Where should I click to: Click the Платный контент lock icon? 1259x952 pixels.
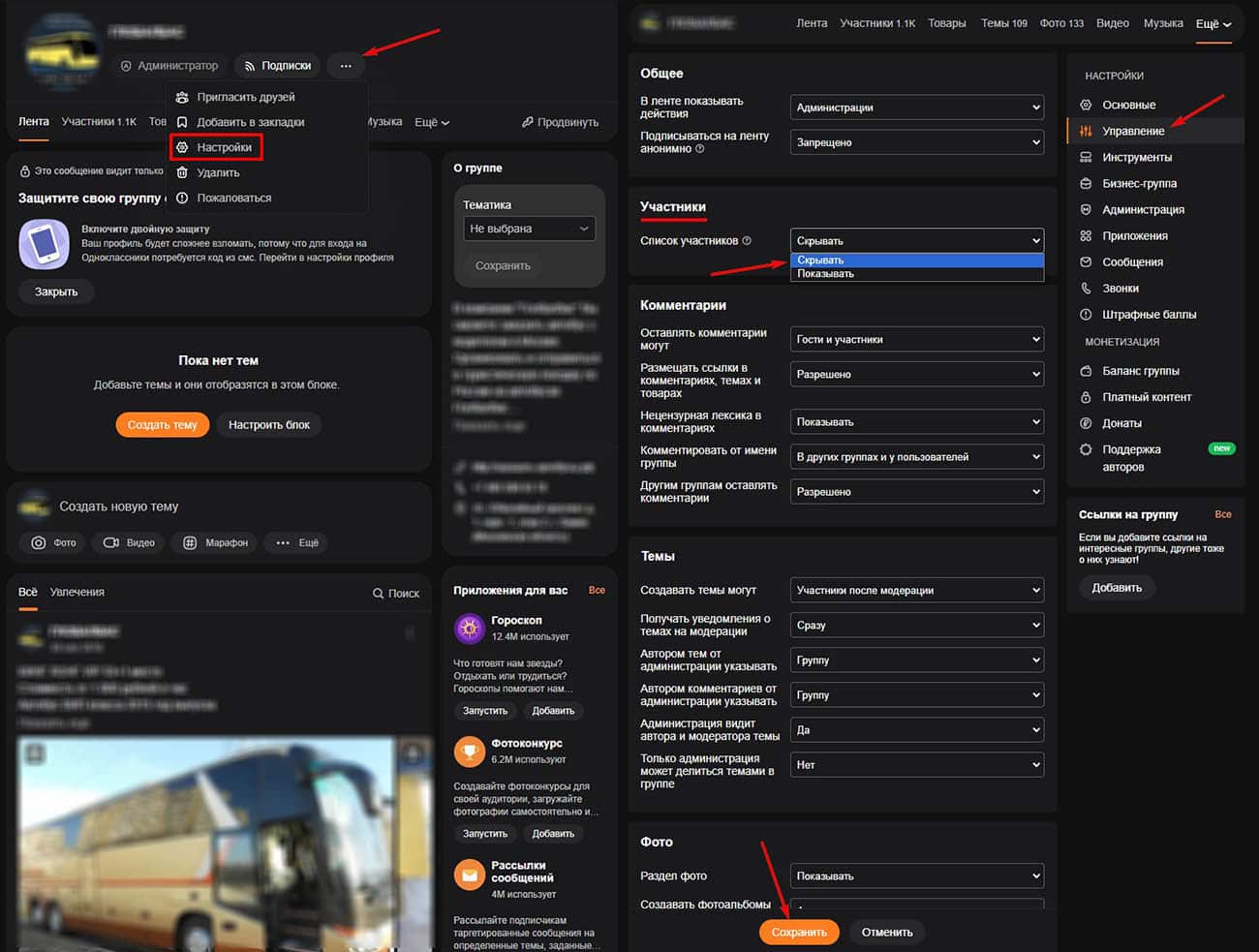click(x=1086, y=397)
